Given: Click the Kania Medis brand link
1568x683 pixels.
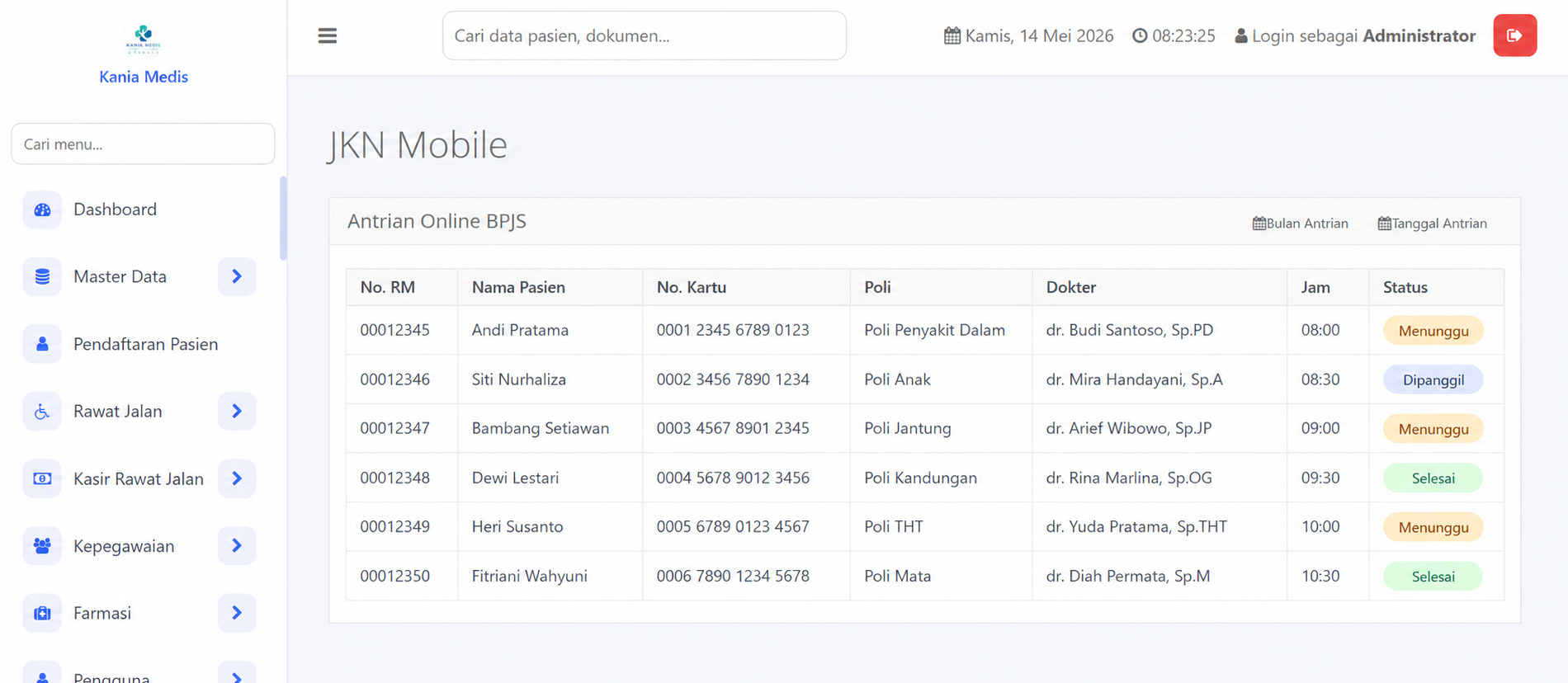Looking at the screenshot, I should pos(144,77).
